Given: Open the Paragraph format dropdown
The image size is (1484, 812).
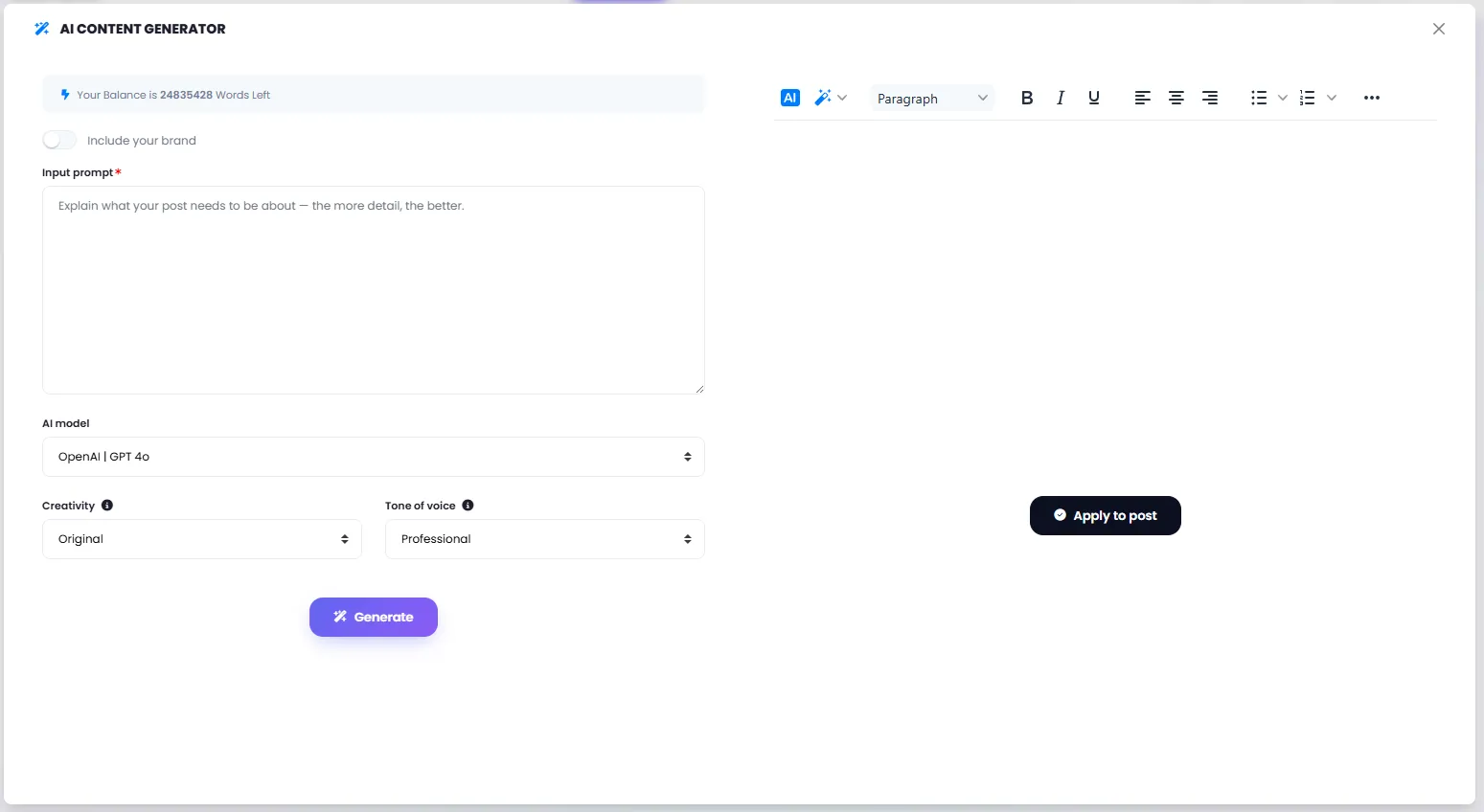Looking at the screenshot, I should [x=932, y=98].
